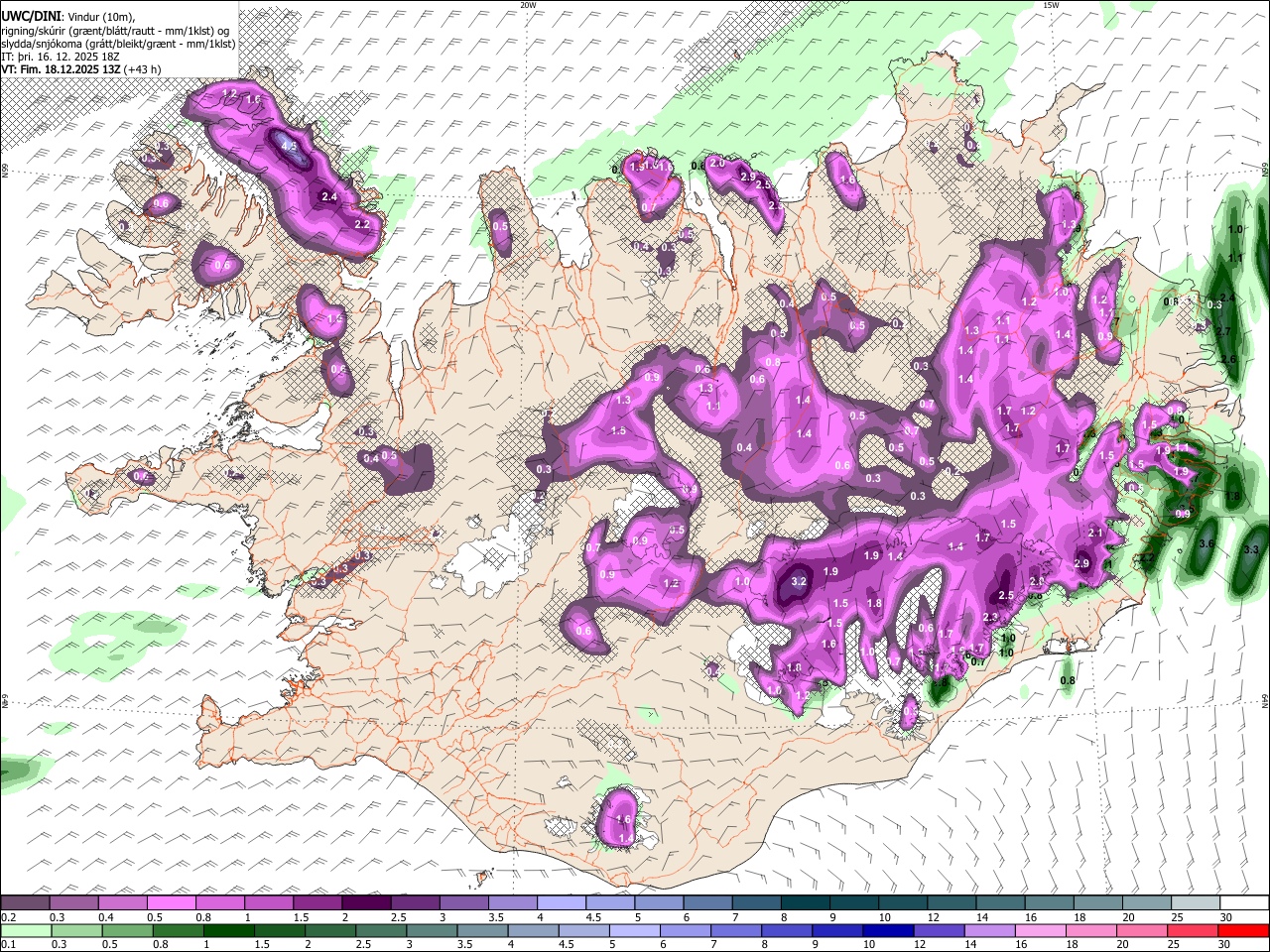Select dark green rain swatch between 1 and 1.5
1270x952 pixels.
[229, 930]
